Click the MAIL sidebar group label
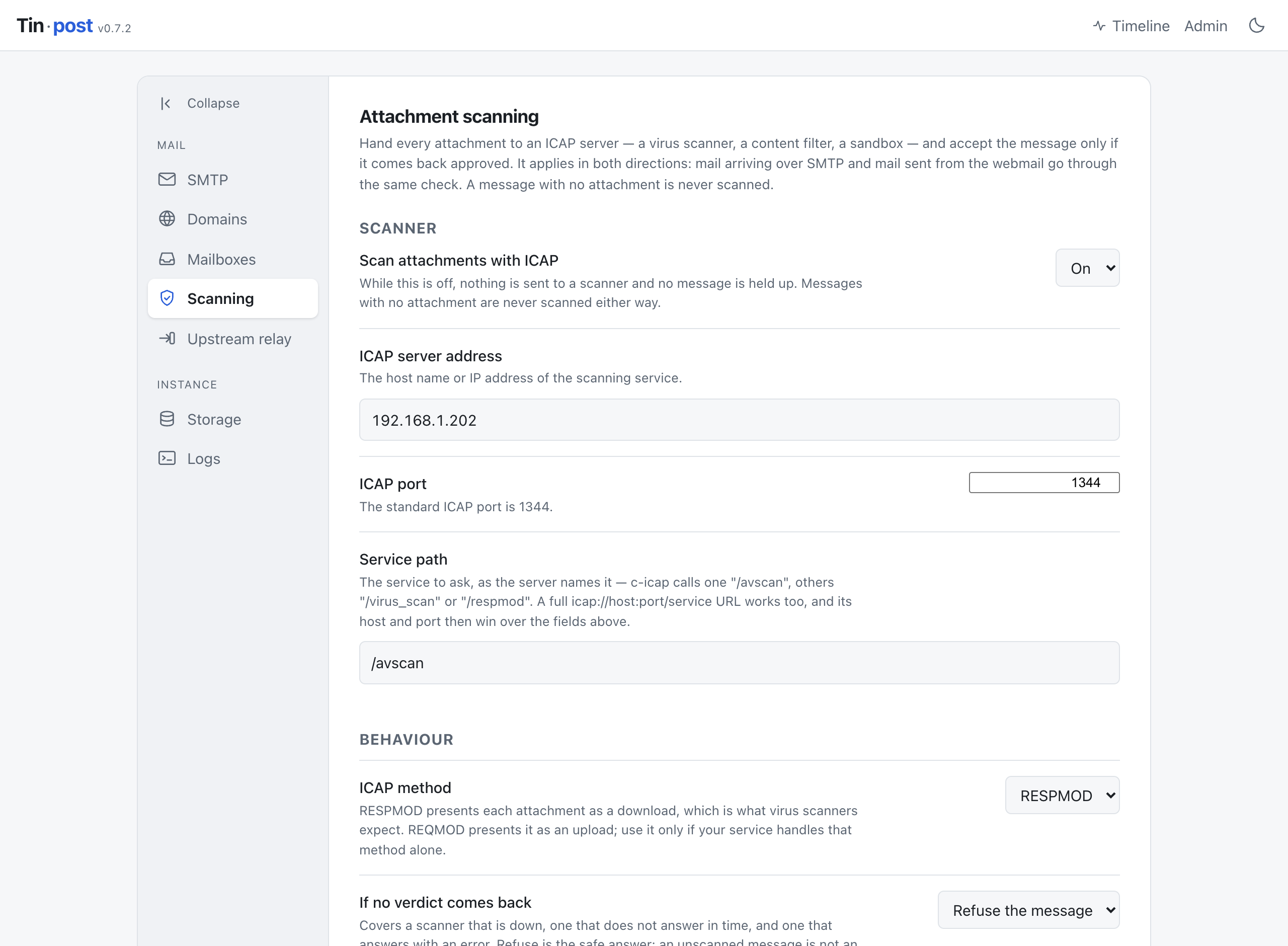The image size is (1288, 946). [x=171, y=145]
